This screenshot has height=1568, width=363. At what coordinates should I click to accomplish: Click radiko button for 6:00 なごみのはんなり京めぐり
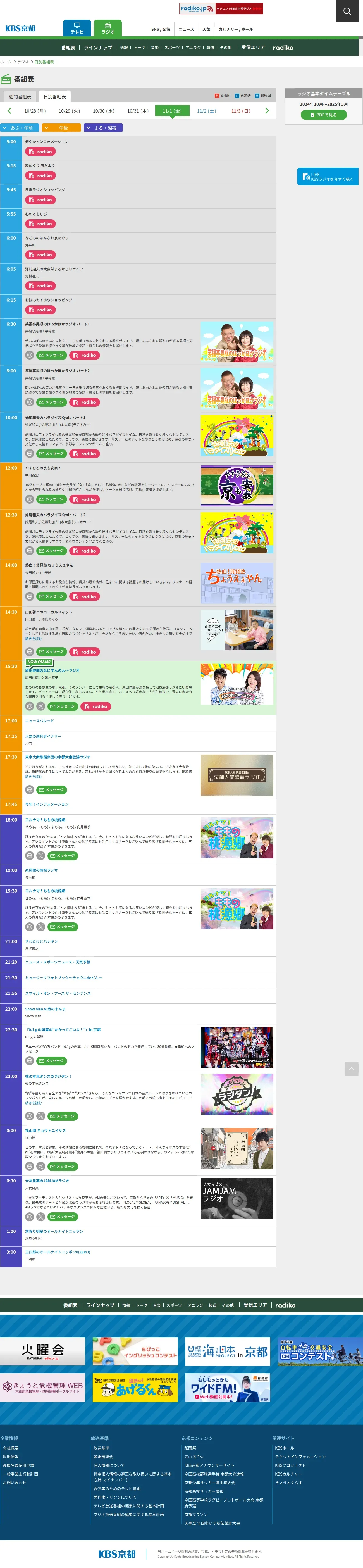[40, 254]
